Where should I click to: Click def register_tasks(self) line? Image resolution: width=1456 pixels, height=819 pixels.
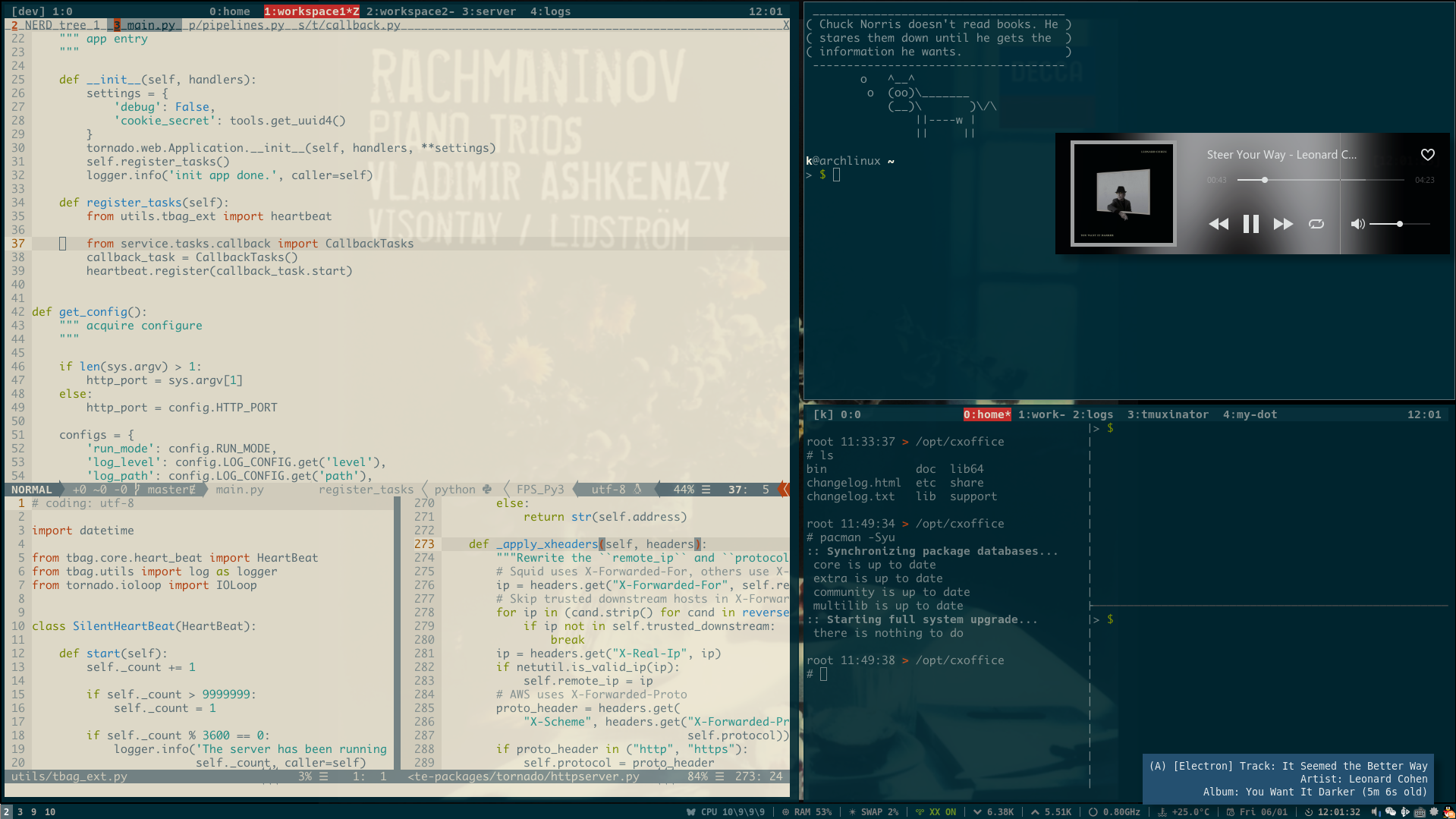144,203
